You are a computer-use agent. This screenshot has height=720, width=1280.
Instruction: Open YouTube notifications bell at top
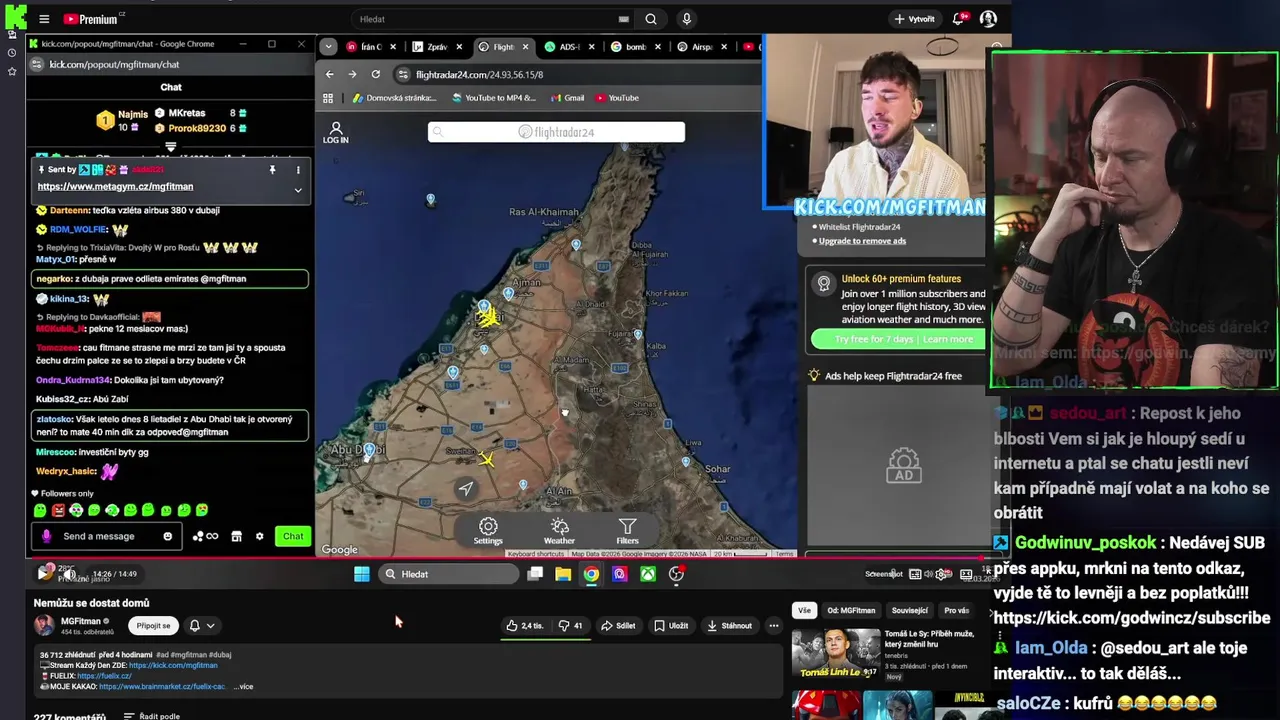pyautogui.click(x=959, y=19)
